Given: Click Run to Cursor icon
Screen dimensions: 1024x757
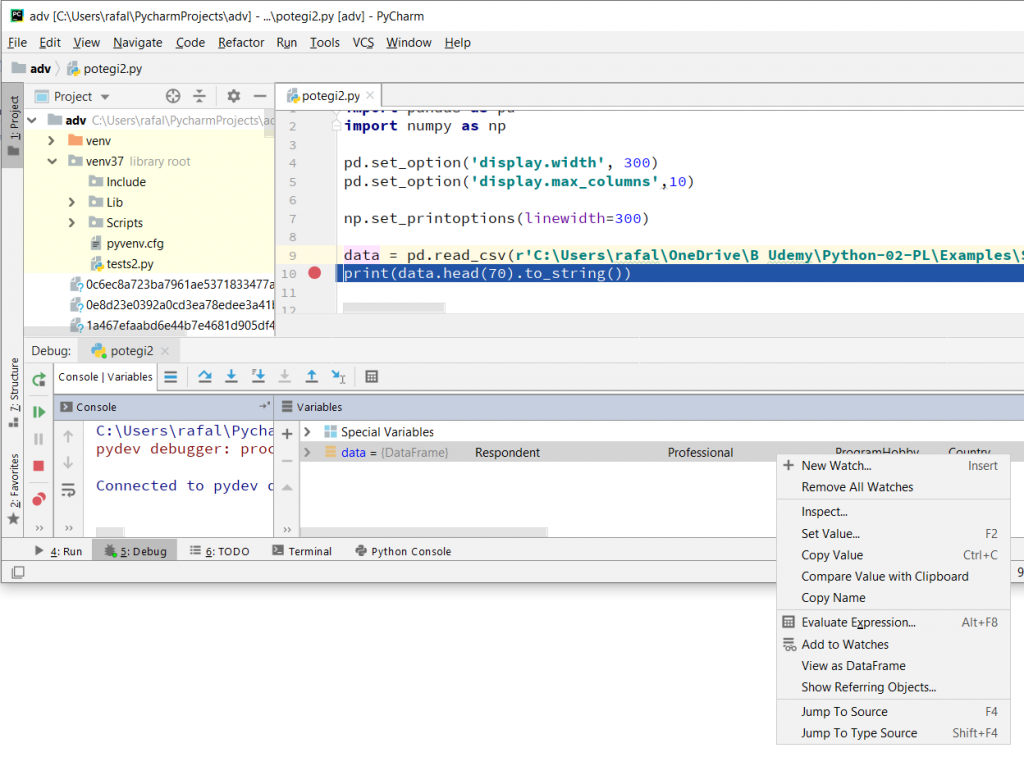Looking at the screenshot, I should pyautogui.click(x=338, y=377).
